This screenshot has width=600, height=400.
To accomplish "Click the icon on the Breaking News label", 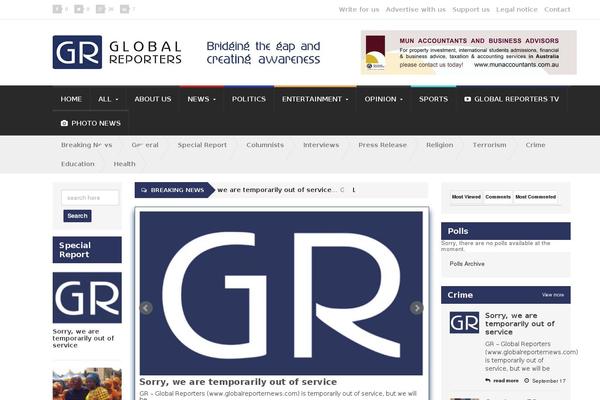I will (x=144, y=190).
